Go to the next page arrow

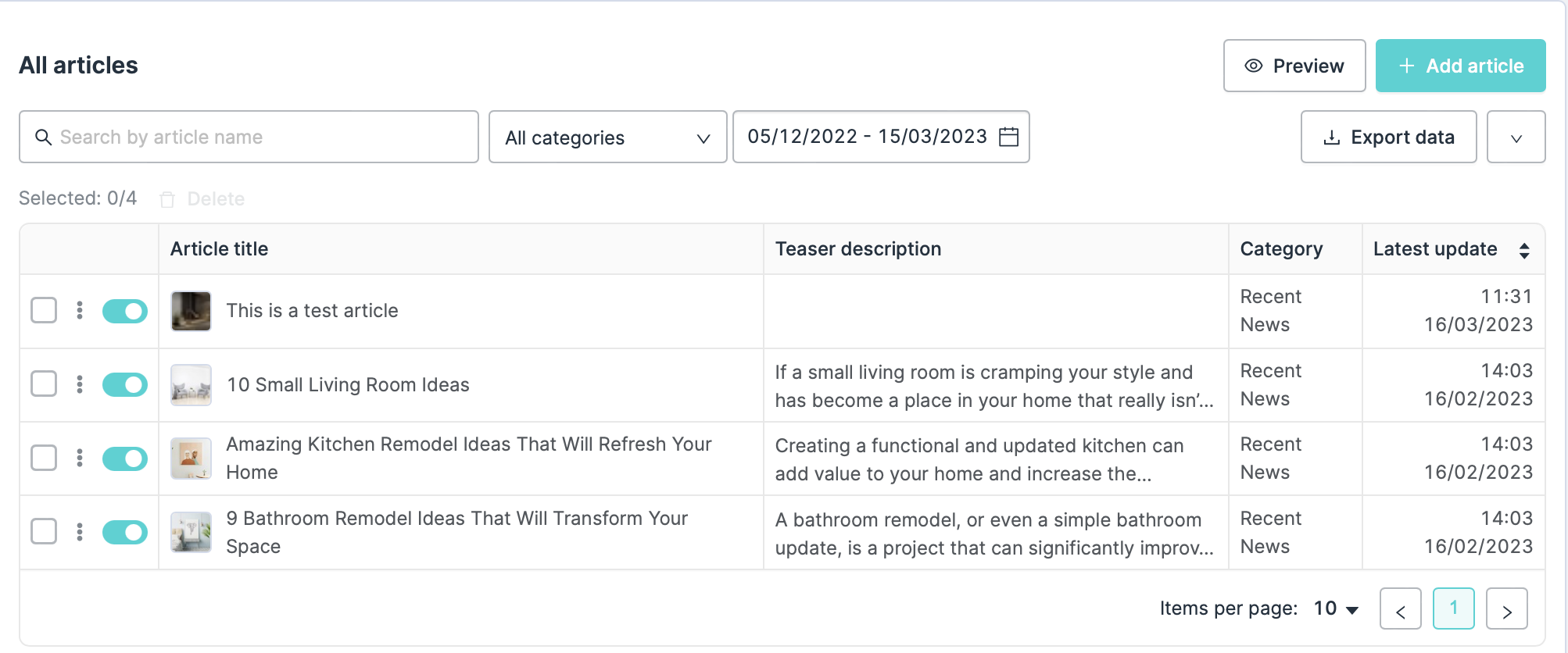(x=1506, y=608)
